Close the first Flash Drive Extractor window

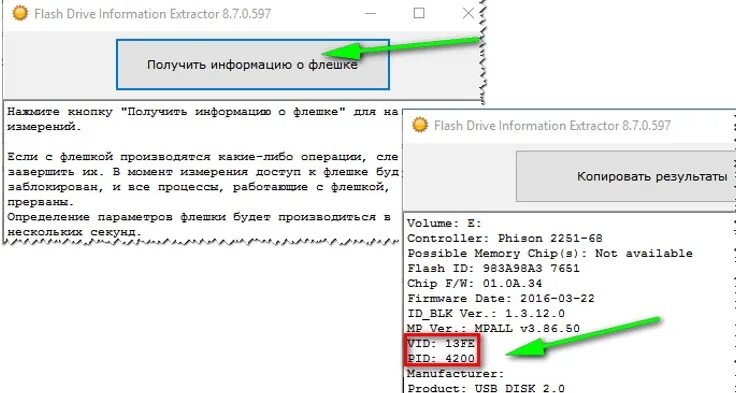click(468, 14)
